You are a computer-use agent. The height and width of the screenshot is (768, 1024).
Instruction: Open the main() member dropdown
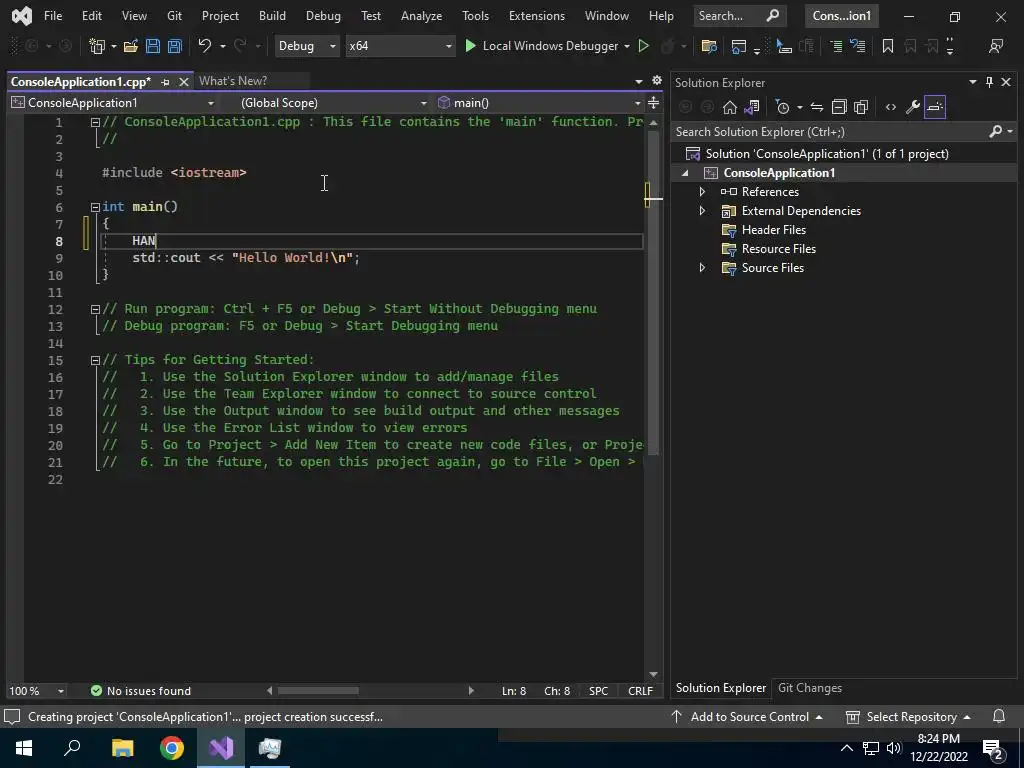[539, 103]
